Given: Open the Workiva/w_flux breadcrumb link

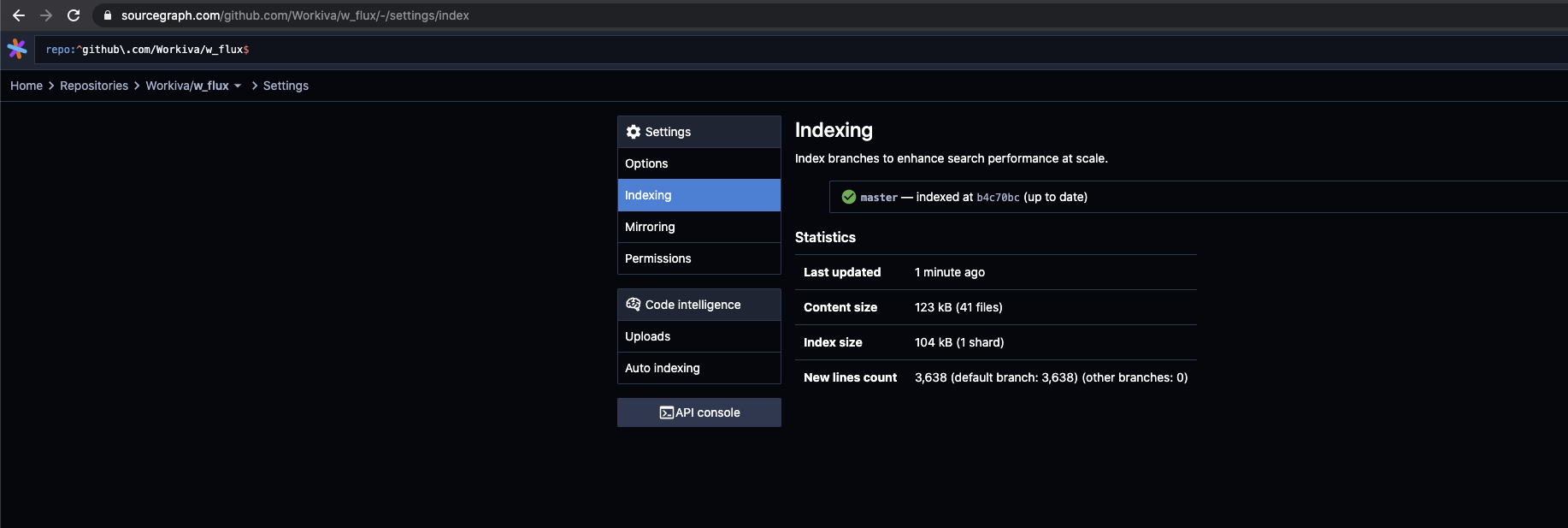Looking at the screenshot, I should [x=187, y=86].
